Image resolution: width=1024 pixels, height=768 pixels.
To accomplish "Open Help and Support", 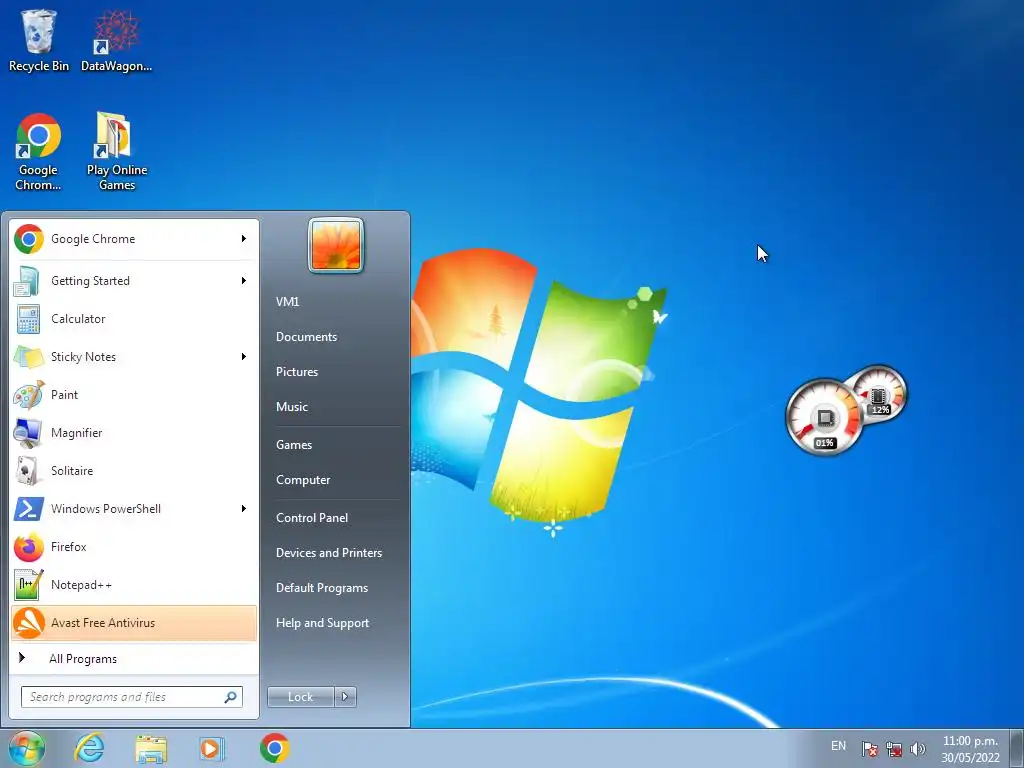I will point(323,623).
